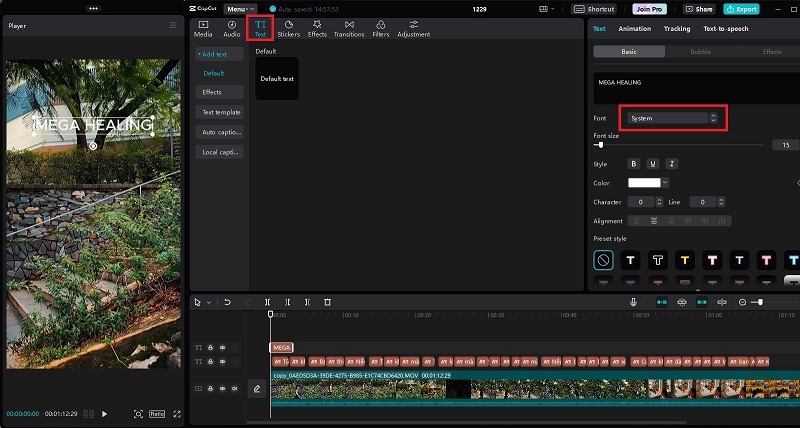Click the play button in the player
This screenshot has width=800, height=428.
click(103, 414)
